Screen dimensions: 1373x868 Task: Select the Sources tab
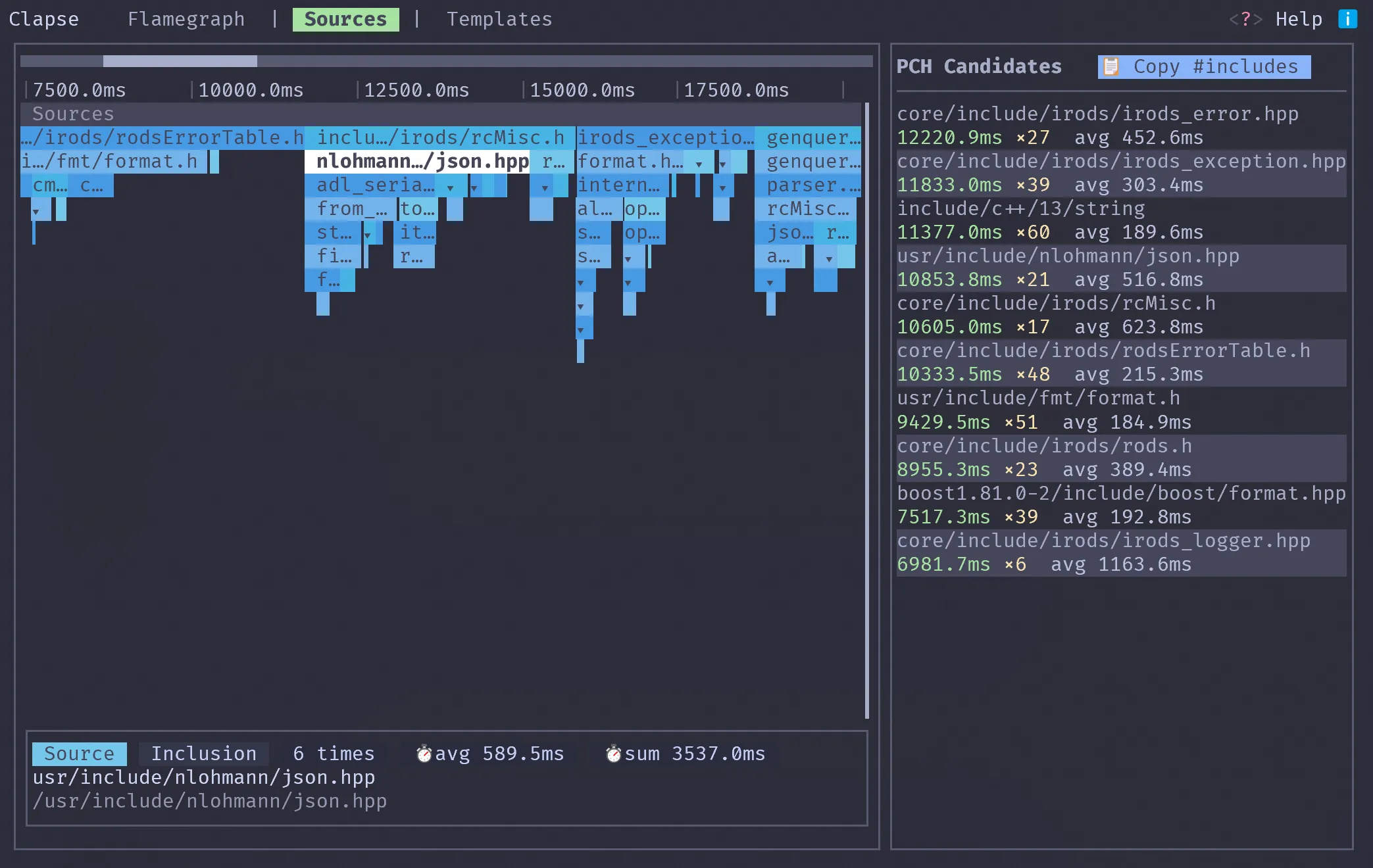345,19
